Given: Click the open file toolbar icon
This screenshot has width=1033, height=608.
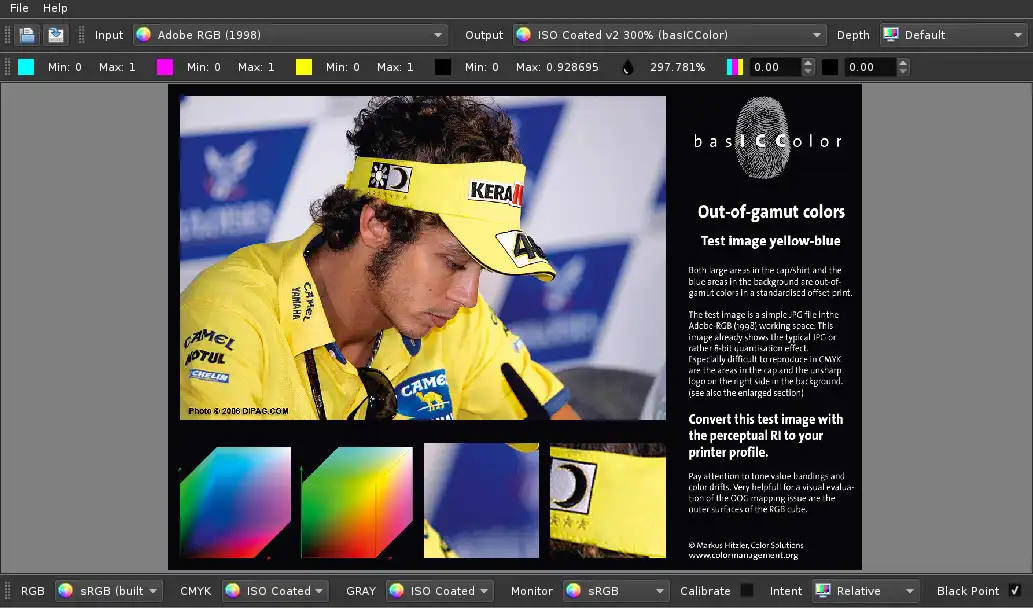Looking at the screenshot, I should (x=27, y=35).
